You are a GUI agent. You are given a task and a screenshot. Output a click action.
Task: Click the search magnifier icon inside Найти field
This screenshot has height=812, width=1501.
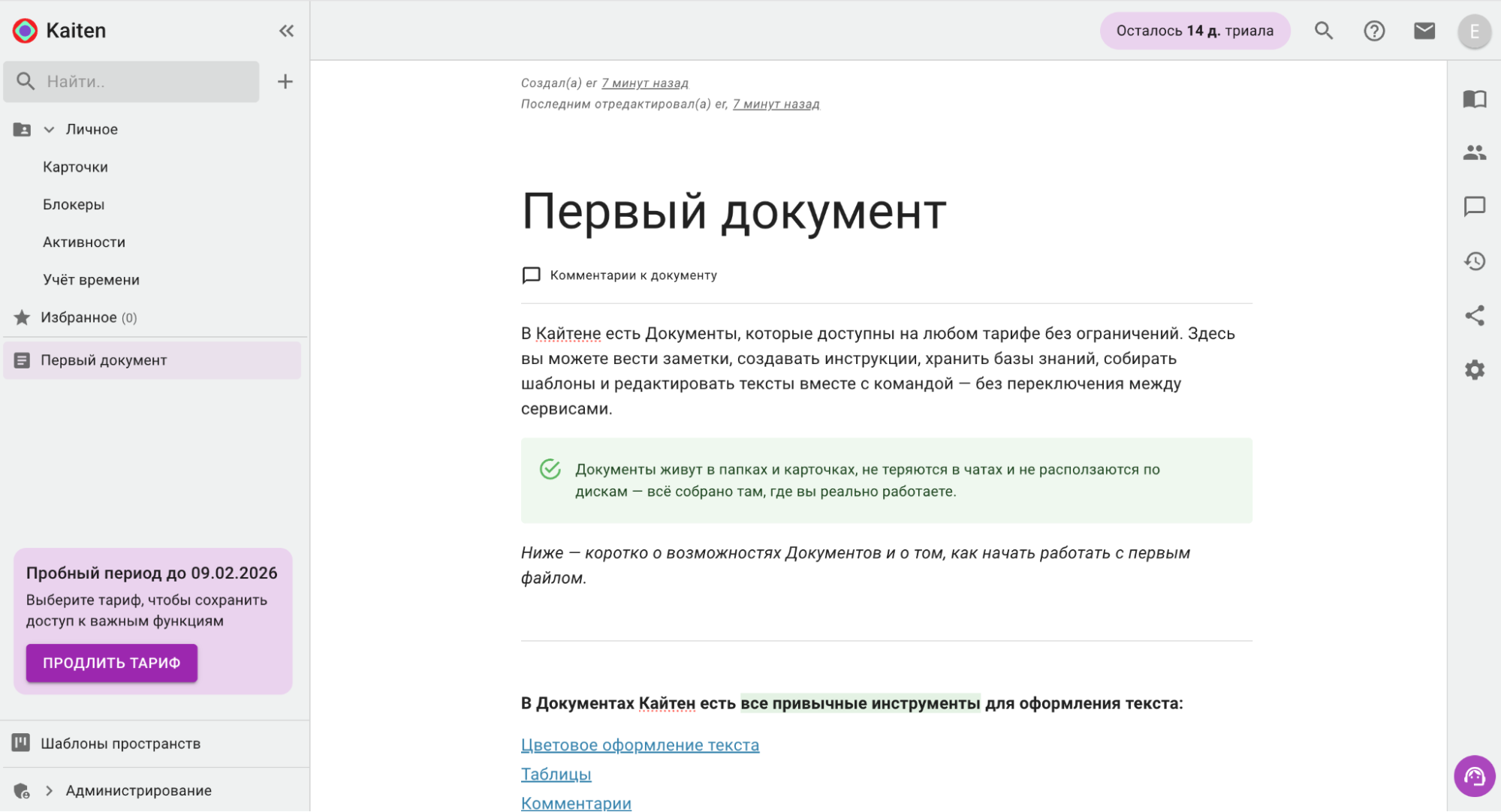pyautogui.click(x=26, y=82)
